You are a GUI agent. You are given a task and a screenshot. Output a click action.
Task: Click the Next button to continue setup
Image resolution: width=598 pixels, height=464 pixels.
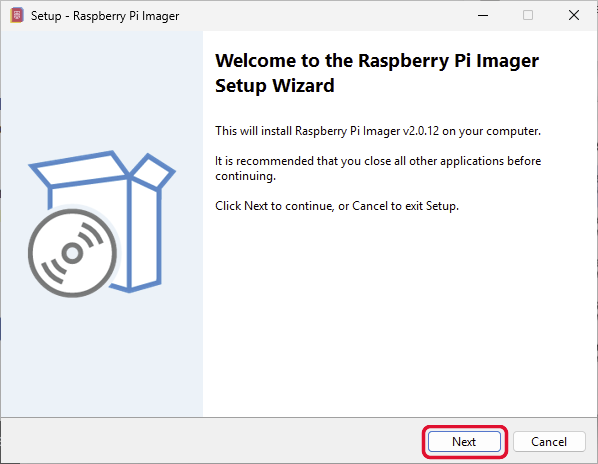[x=464, y=442]
